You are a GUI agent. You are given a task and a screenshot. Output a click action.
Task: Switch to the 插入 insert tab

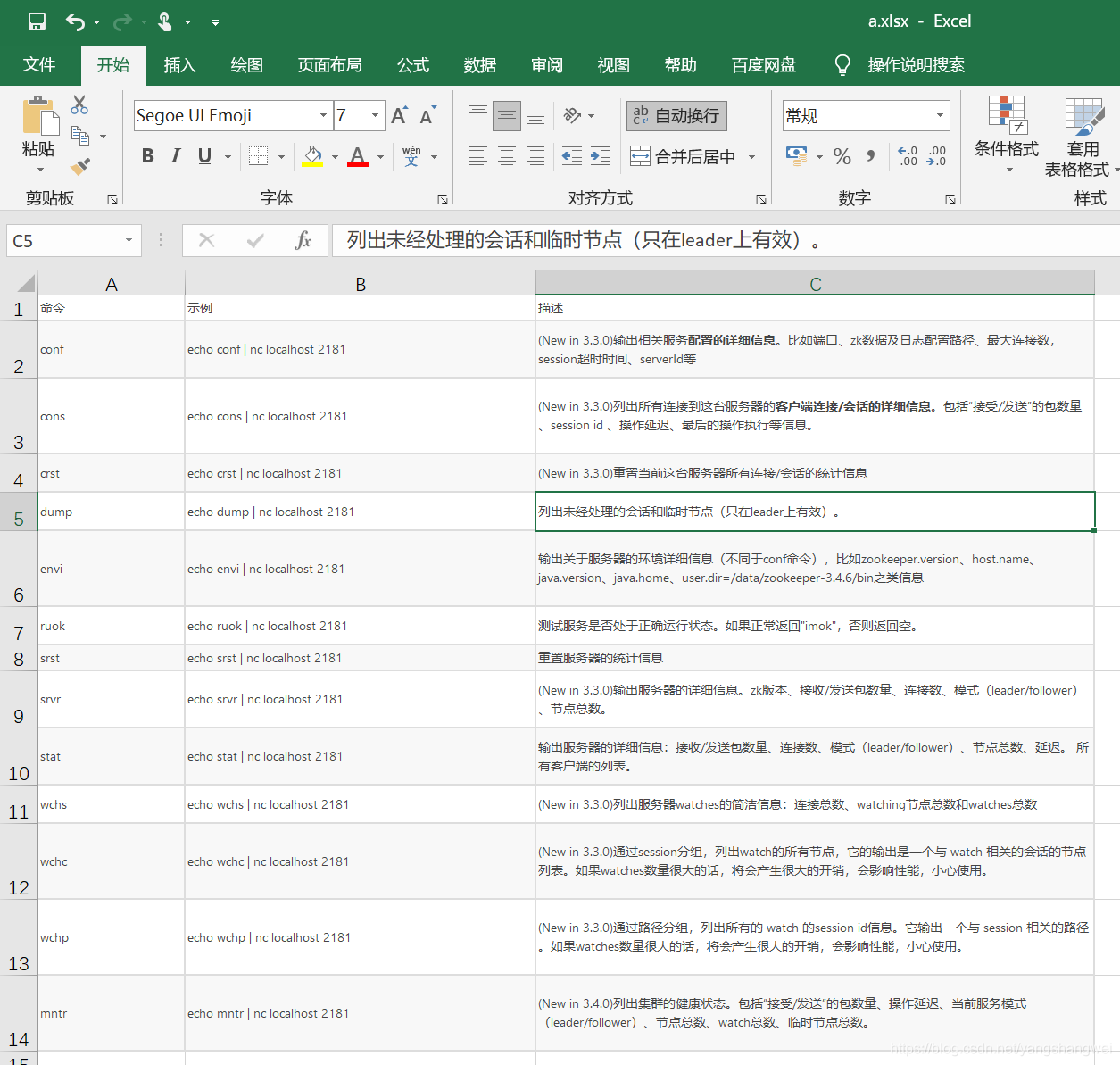(x=179, y=65)
